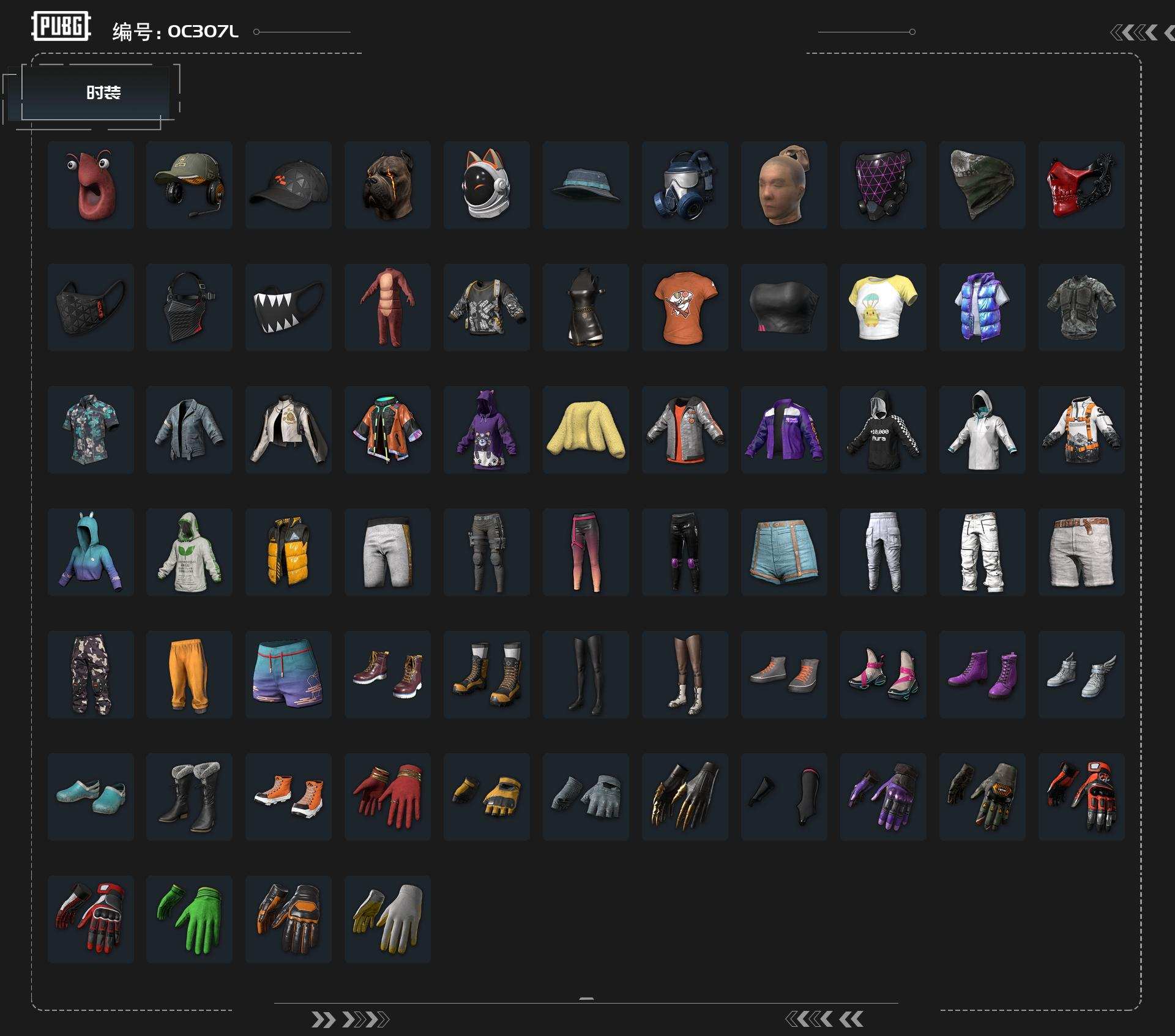Screen dimensions: 1175x1036
Task: Choose the white winged sneakers
Action: [1081, 674]
